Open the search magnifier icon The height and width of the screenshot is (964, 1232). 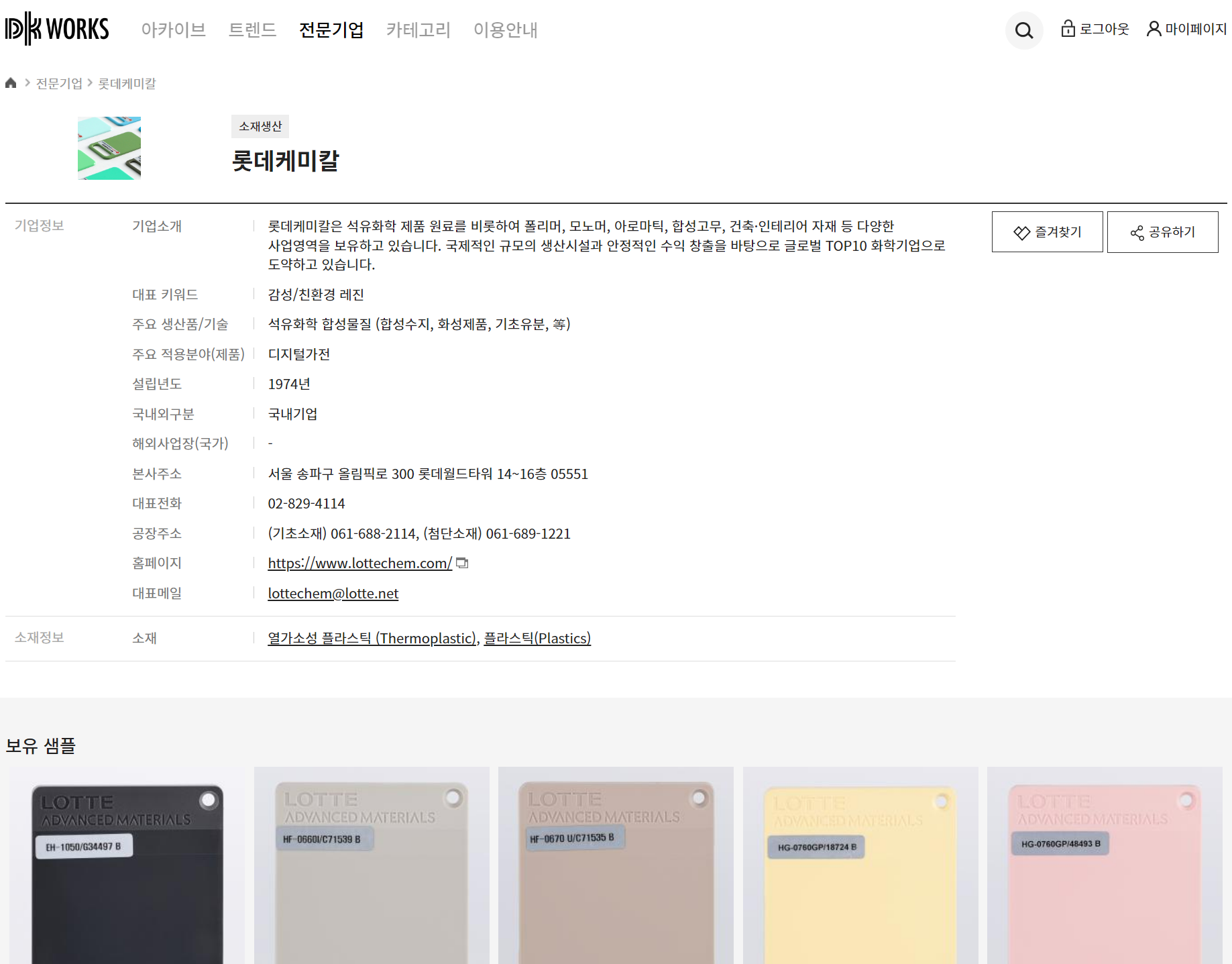click(x=1023, y=30)
